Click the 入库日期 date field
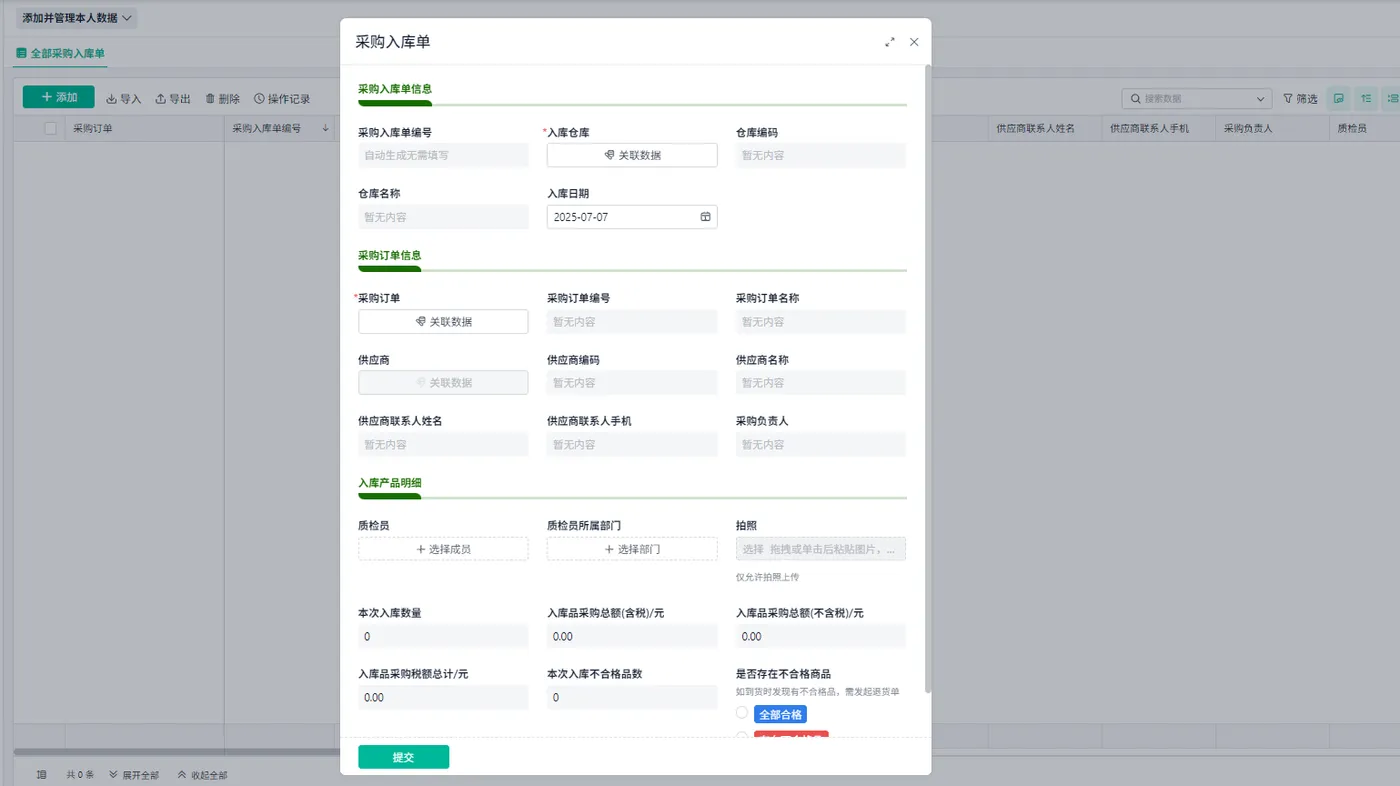The height and width of the screenshot is (786, 1400). pyautogui.click(x=632, y=217)
